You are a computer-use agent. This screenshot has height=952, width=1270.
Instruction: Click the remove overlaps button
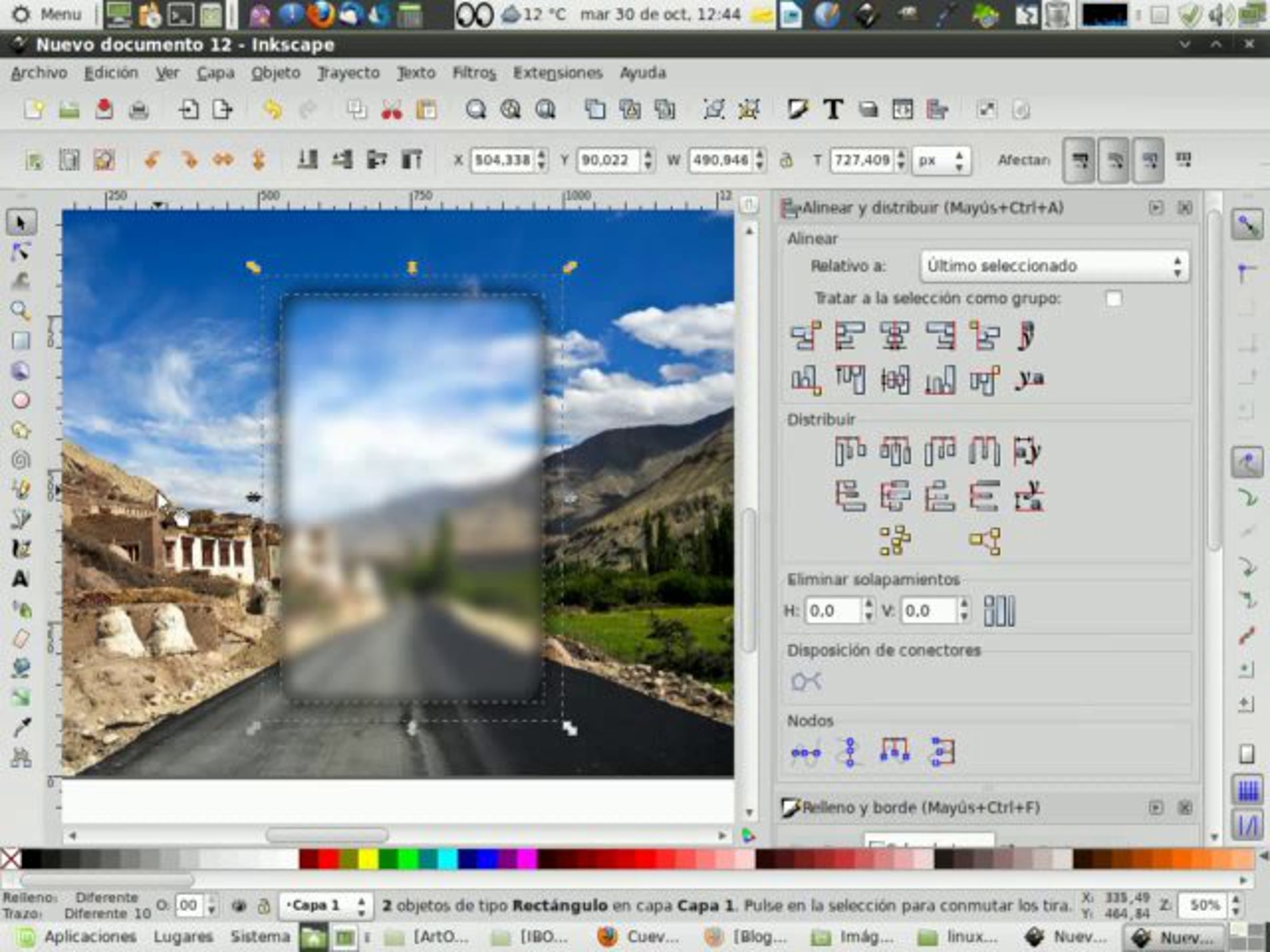pos(999,610)
